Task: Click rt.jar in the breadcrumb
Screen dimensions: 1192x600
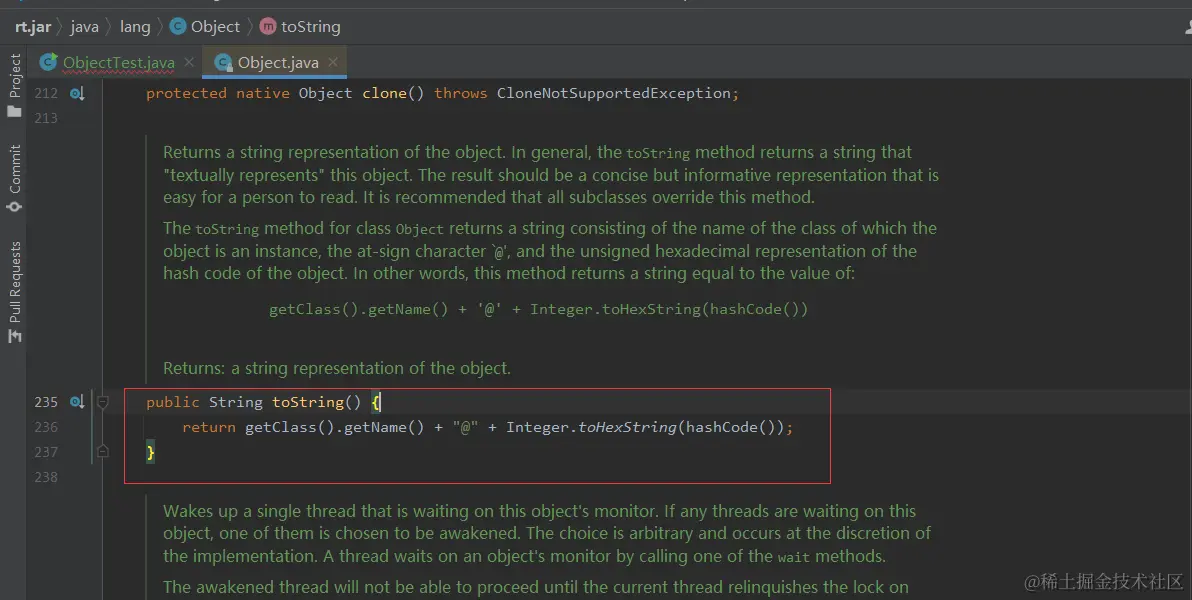Action: click(33, 27)
